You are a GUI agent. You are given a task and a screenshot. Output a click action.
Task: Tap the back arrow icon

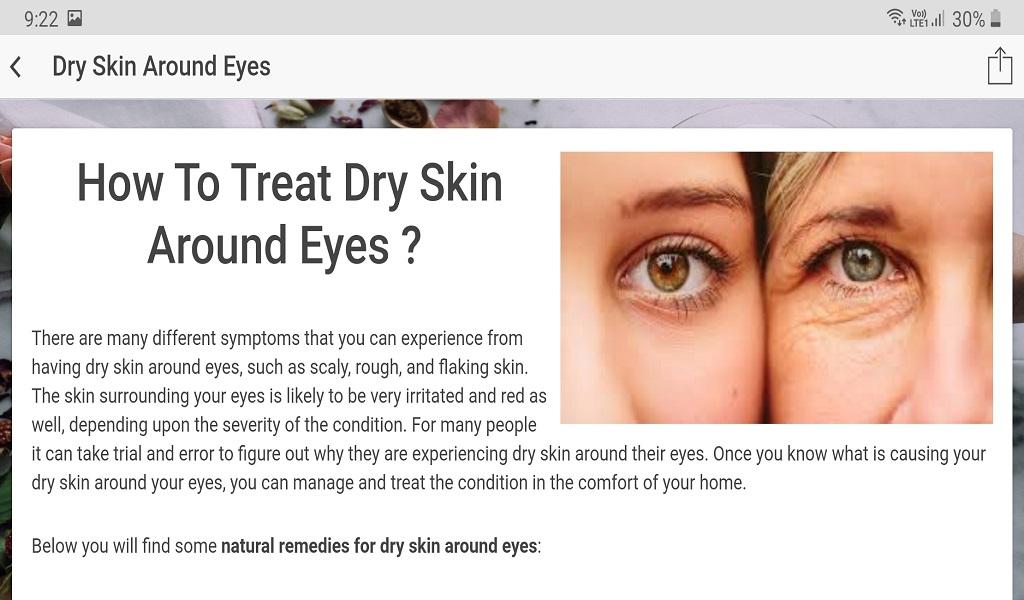click(16, 67)
